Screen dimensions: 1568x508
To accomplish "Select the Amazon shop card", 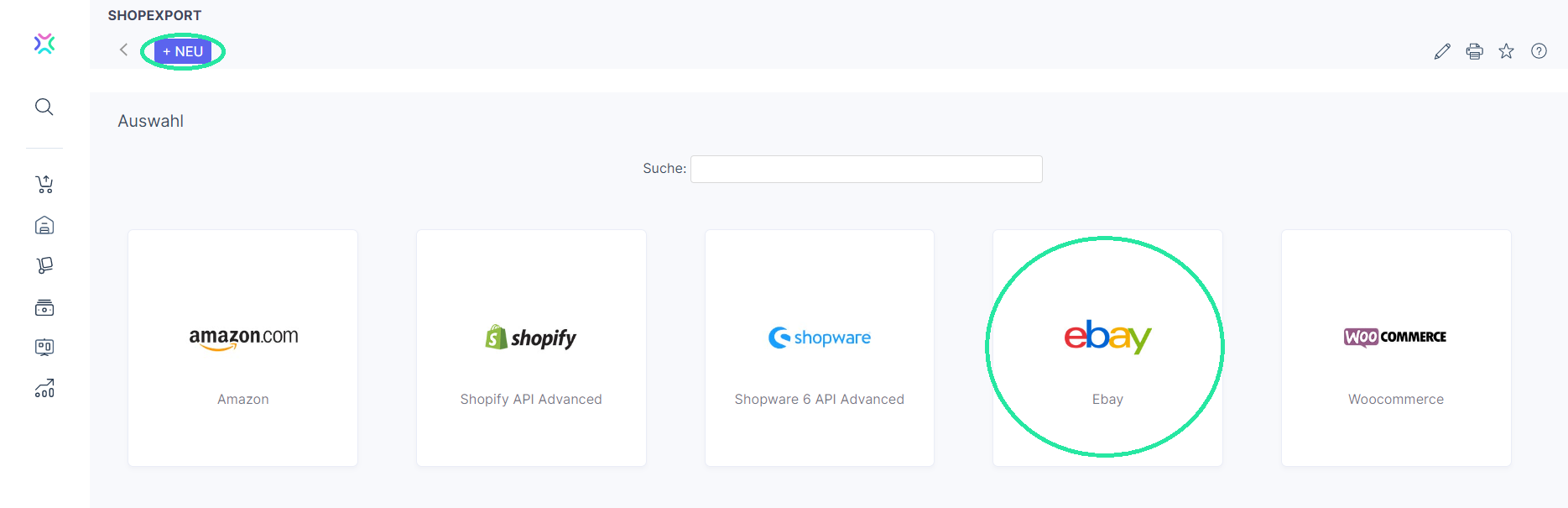I will click(243, 348).
